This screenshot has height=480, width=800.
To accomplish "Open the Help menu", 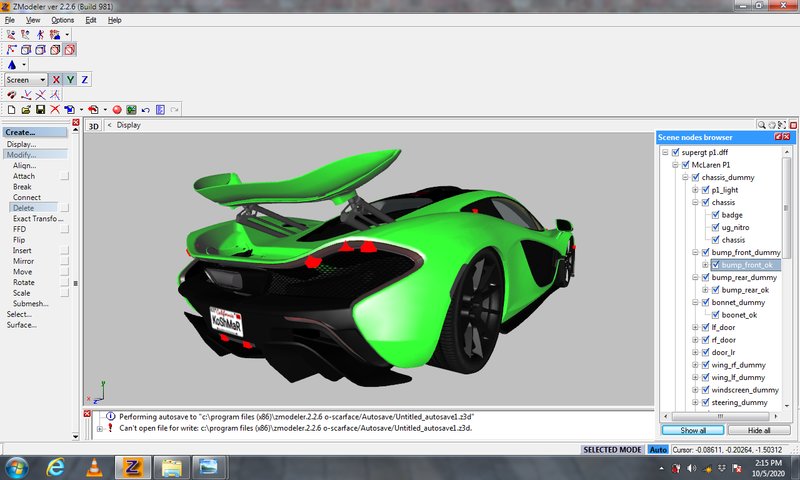I will point(114,20).
